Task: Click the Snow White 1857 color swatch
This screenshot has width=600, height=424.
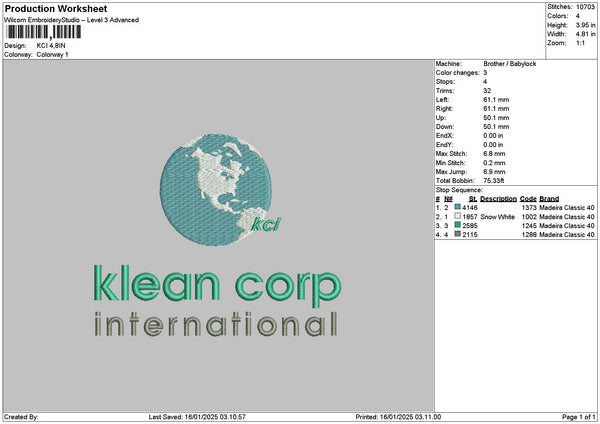Action: point(457,216)
